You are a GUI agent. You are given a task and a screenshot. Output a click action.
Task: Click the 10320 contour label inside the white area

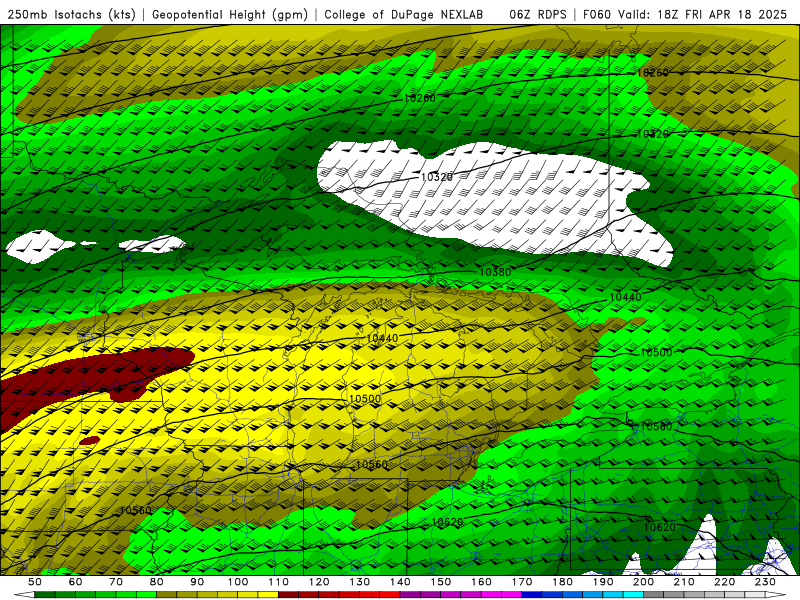tap(437, 177)
